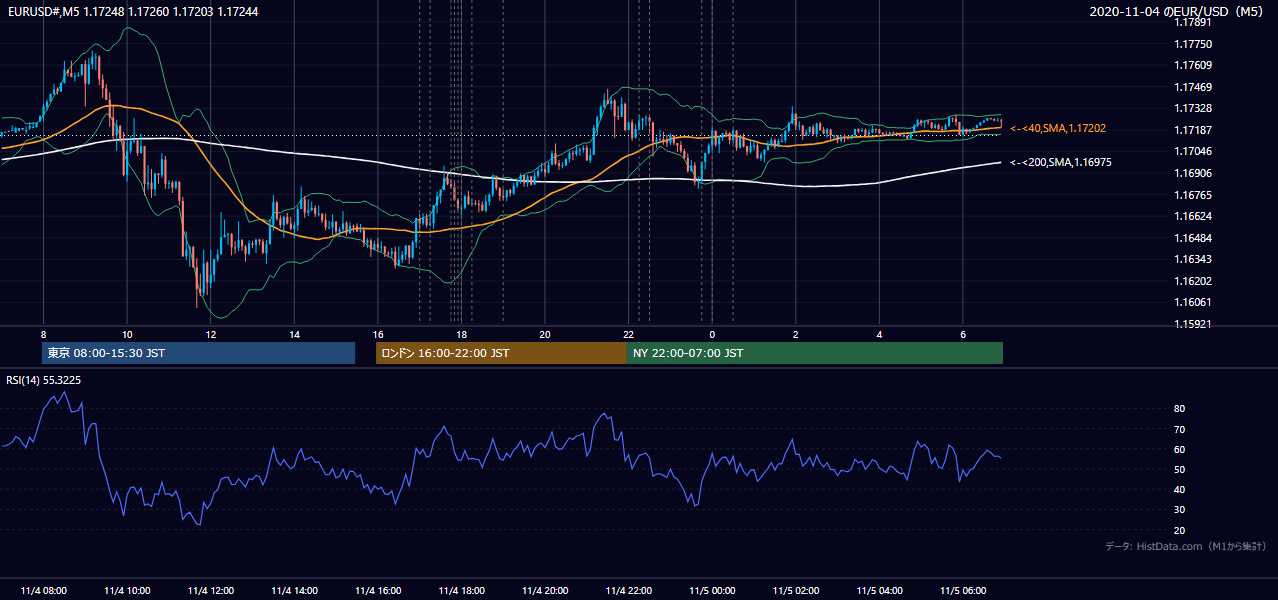
Task: Click the 1.17609 price axis label
Action: click(x=1194, y=66)
